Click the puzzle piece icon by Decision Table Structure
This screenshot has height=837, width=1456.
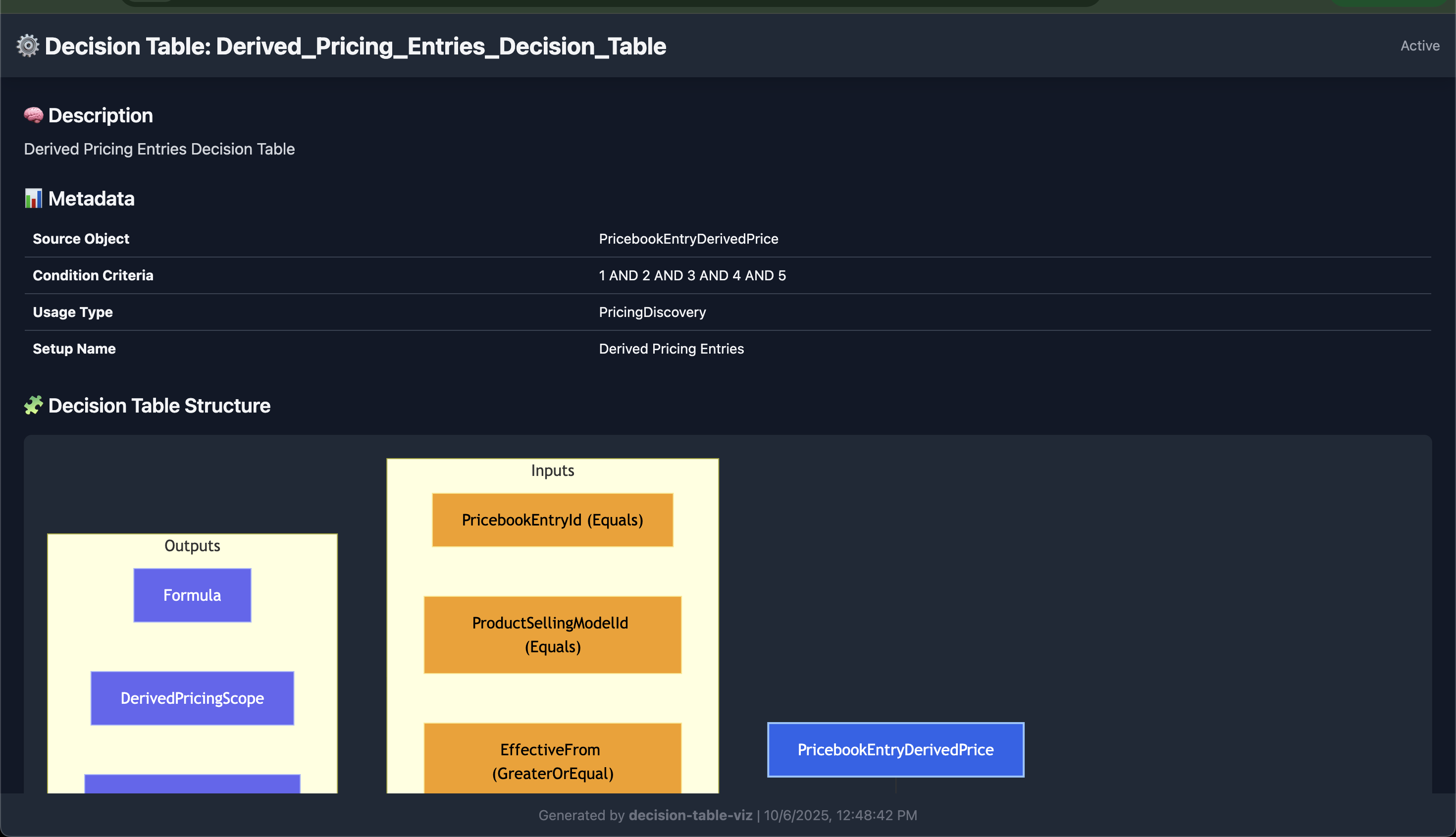pyautogui.click(x=33, y=406)
